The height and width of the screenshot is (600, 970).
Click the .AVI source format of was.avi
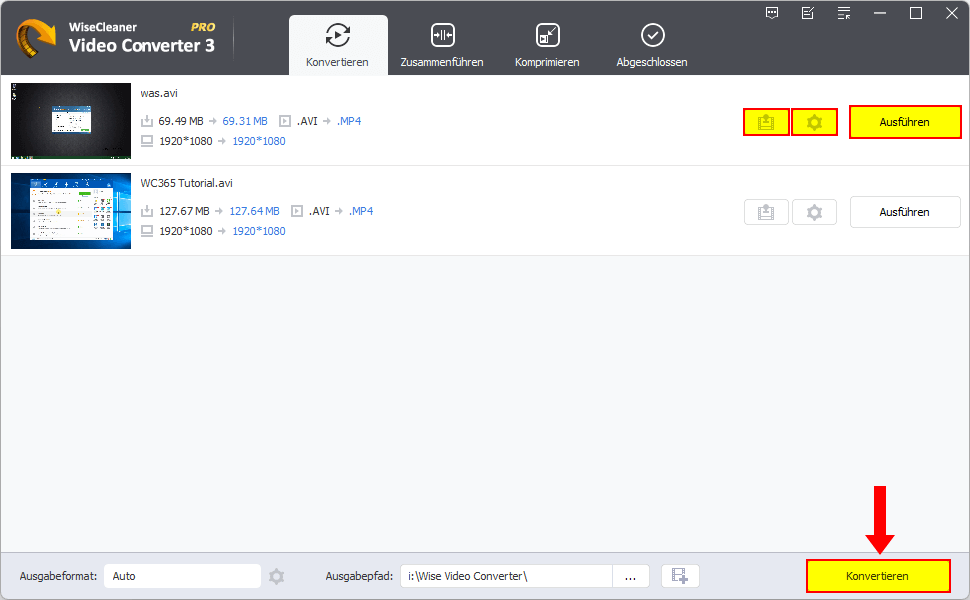coord(307,121)
